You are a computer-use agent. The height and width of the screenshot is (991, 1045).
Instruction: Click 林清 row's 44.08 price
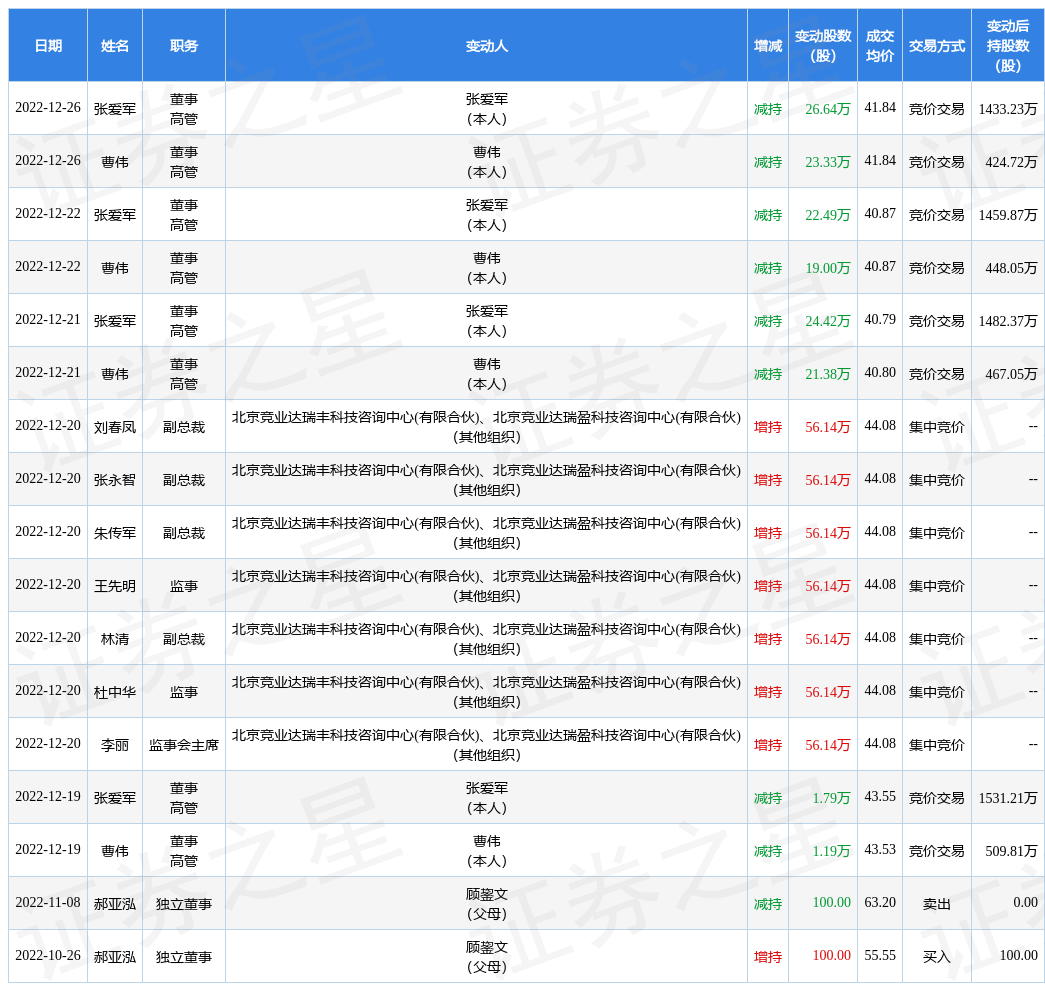tap(880, 637)
